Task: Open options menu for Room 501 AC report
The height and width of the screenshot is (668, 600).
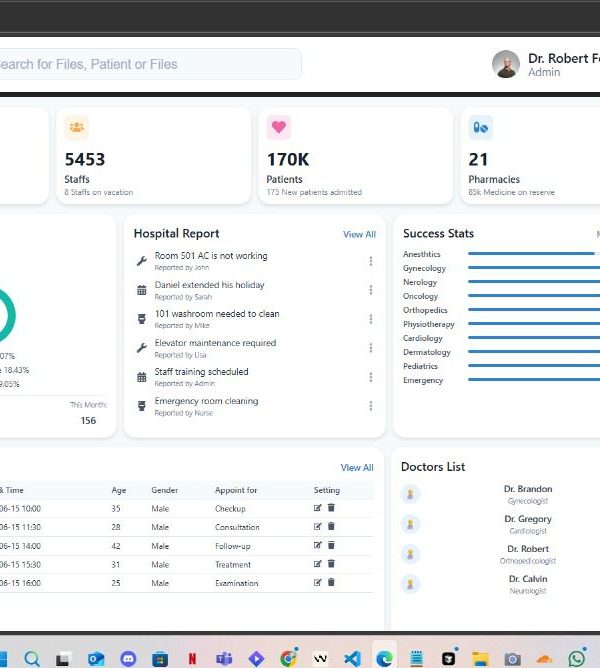Action: (x=370, y=261)
